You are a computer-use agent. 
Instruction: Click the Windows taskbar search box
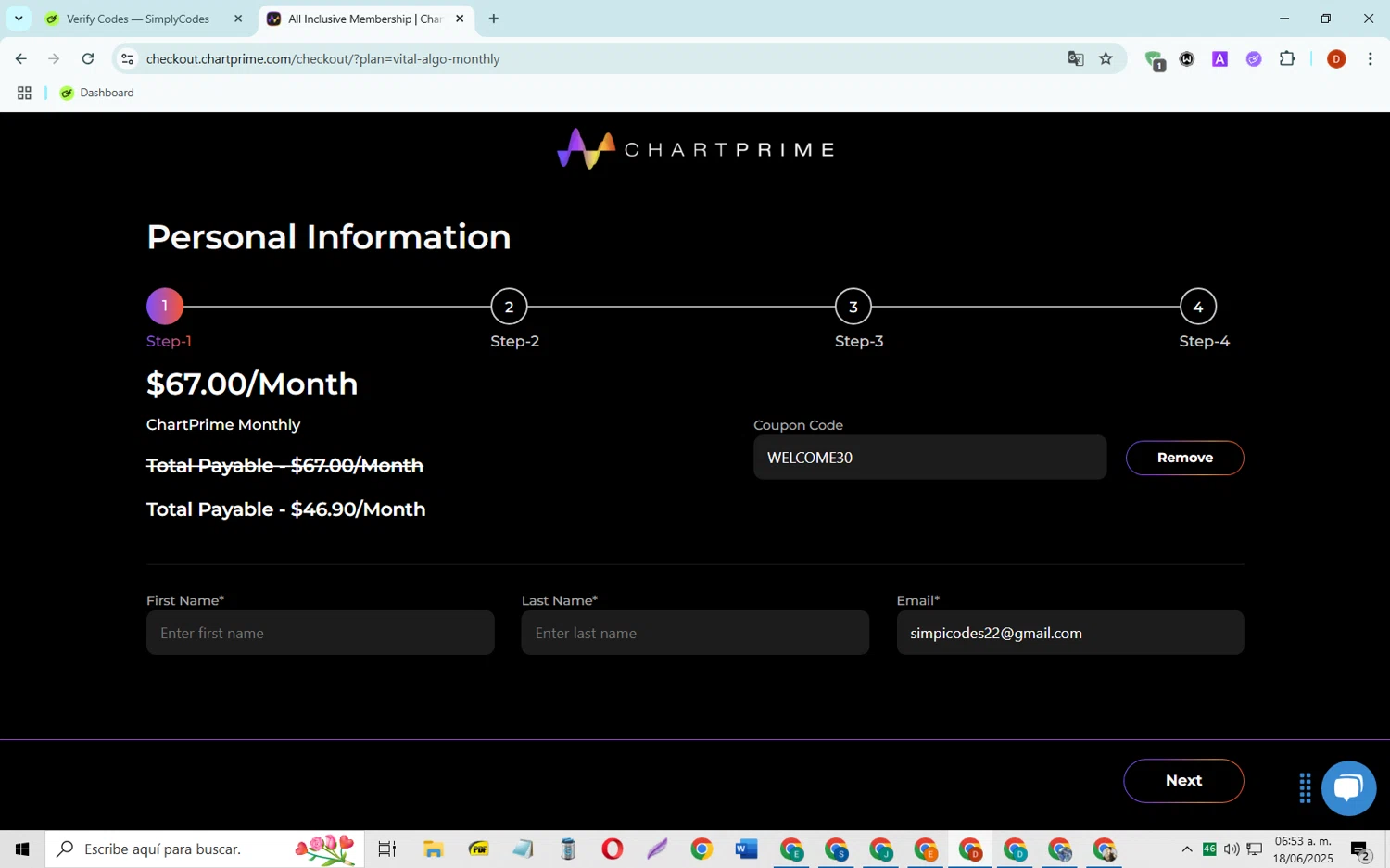pos(205,849)
